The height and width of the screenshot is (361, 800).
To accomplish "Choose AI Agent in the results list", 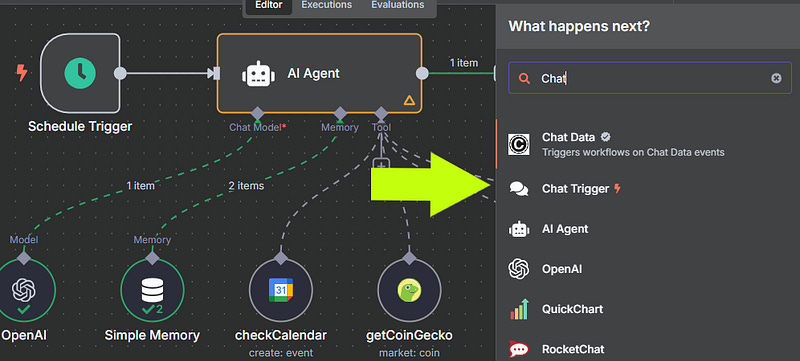I will [x=648, y=229].
